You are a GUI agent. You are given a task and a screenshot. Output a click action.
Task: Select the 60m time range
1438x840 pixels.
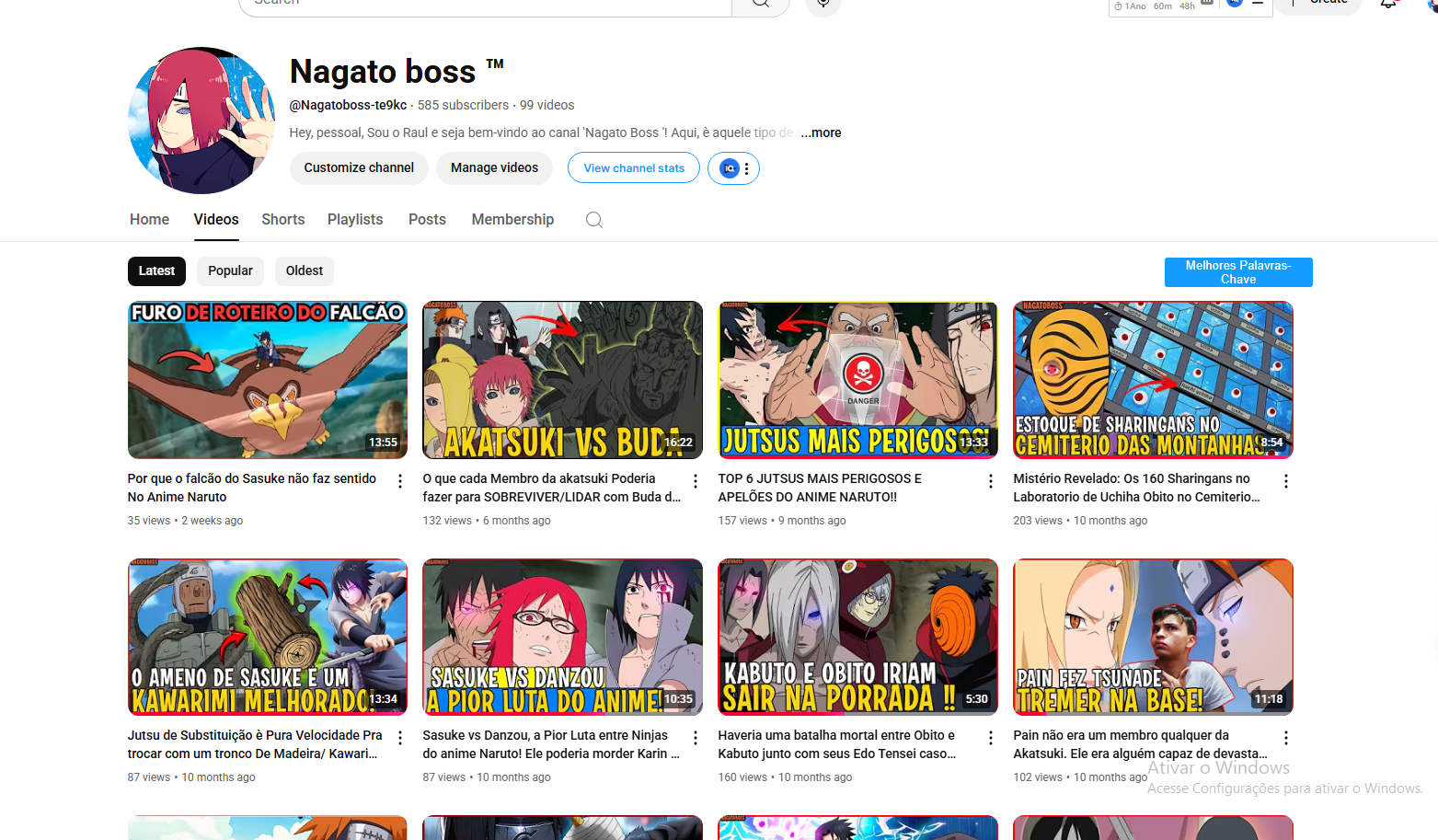(x=1163, y=6)
